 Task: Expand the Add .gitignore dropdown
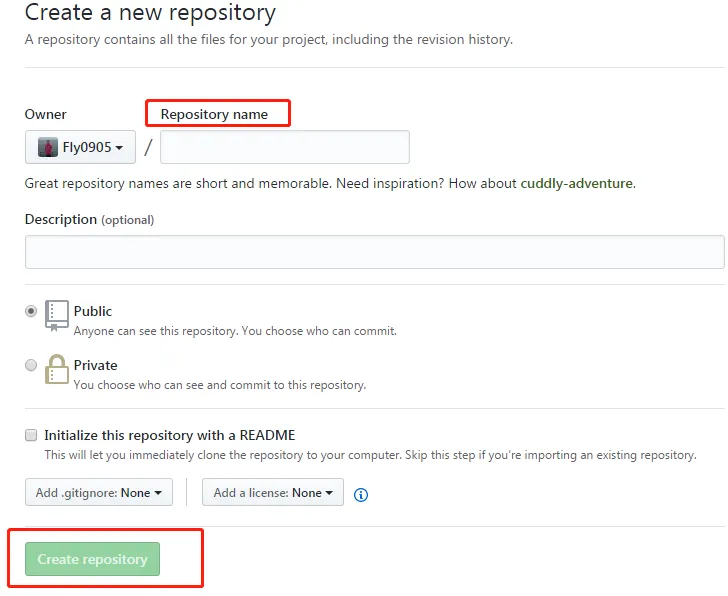click(x=99, y=492)
